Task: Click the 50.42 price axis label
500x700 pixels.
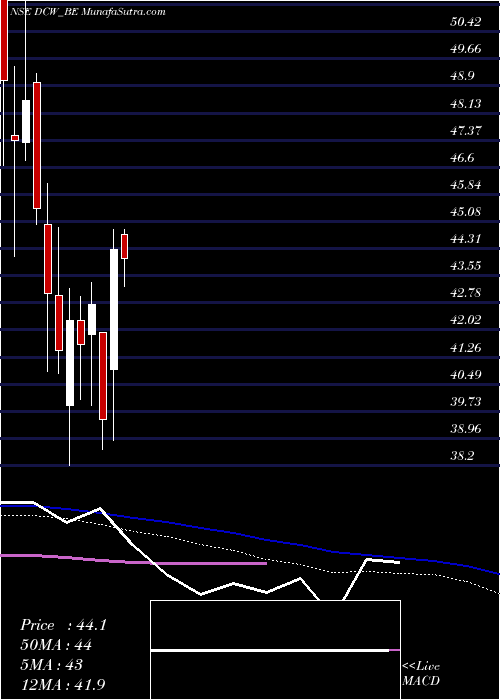Action: tap(466, 21)
